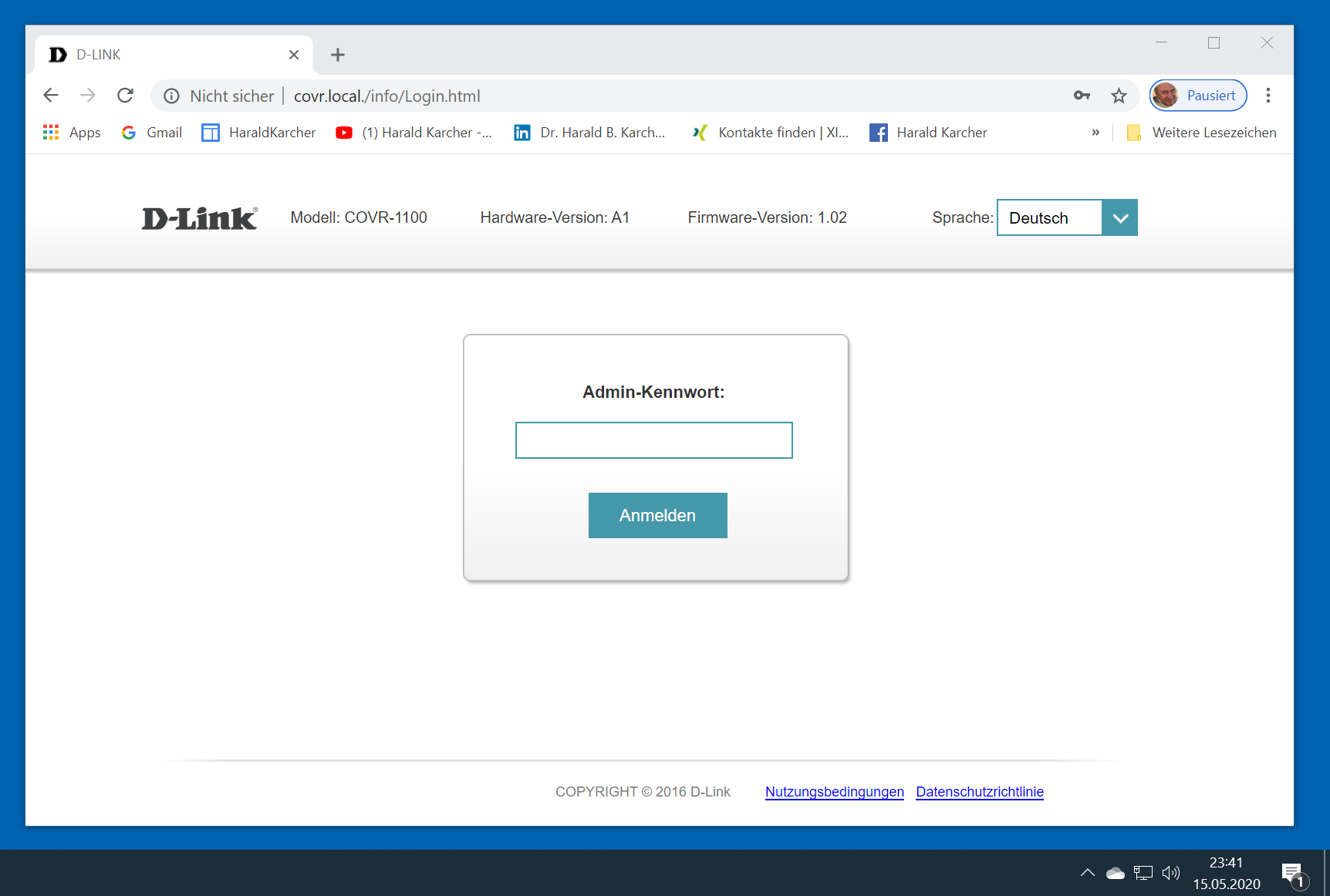The width and height of the screenshot is (1330, 896).
Task: Open the Gmail bookmark
Action: 152,133
